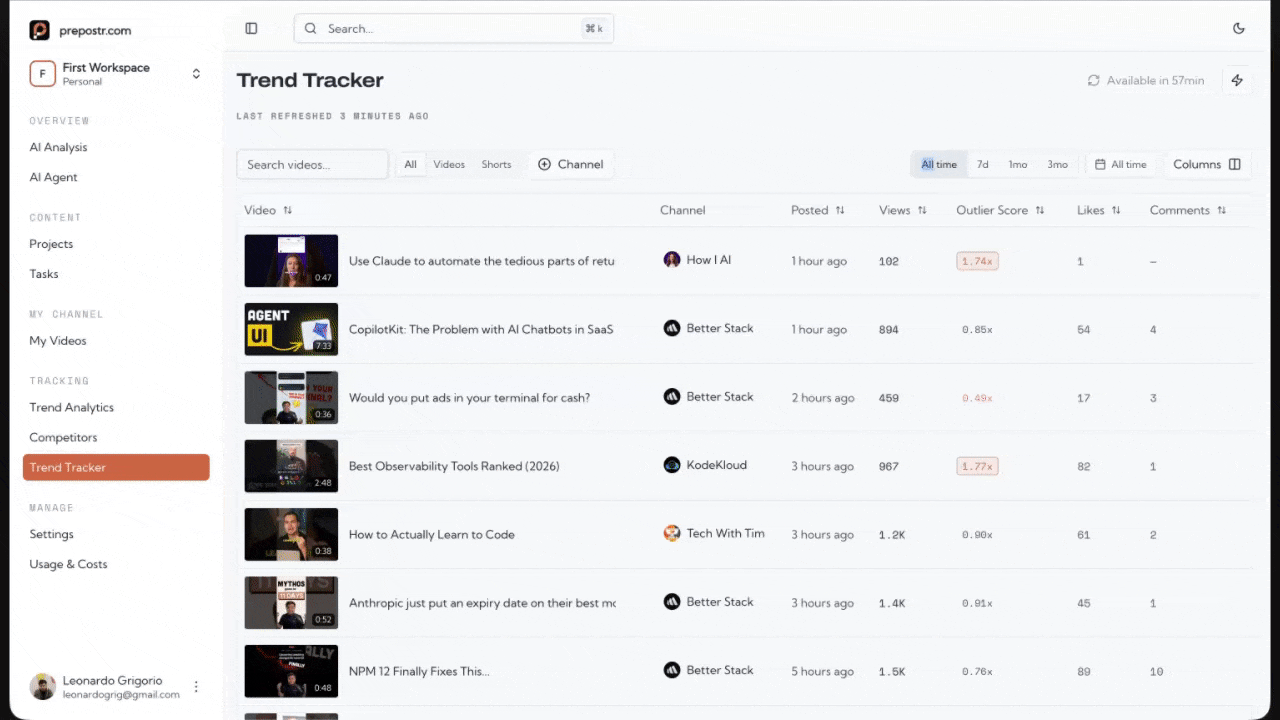Click title Anthropic just put an expiry date
This screenshot has height=720, width=1280.
(x=482, y=603)
